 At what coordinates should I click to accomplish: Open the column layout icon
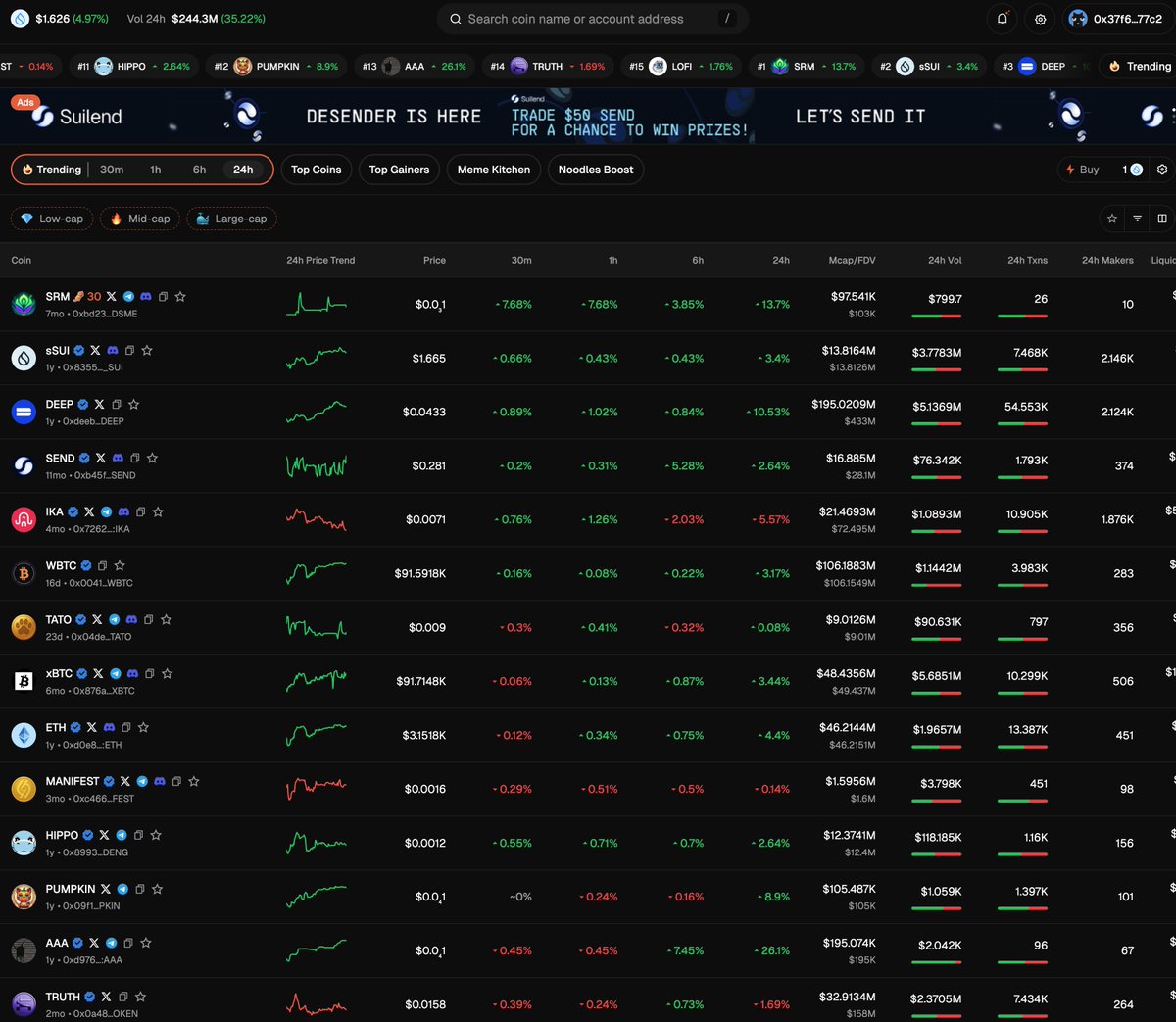tap(1162, 219)
